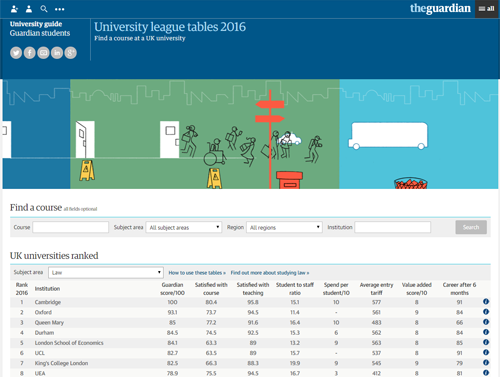The image size is (500, 377).
Task: Open the three-dots more menu
Action: [x=59, y=9]
